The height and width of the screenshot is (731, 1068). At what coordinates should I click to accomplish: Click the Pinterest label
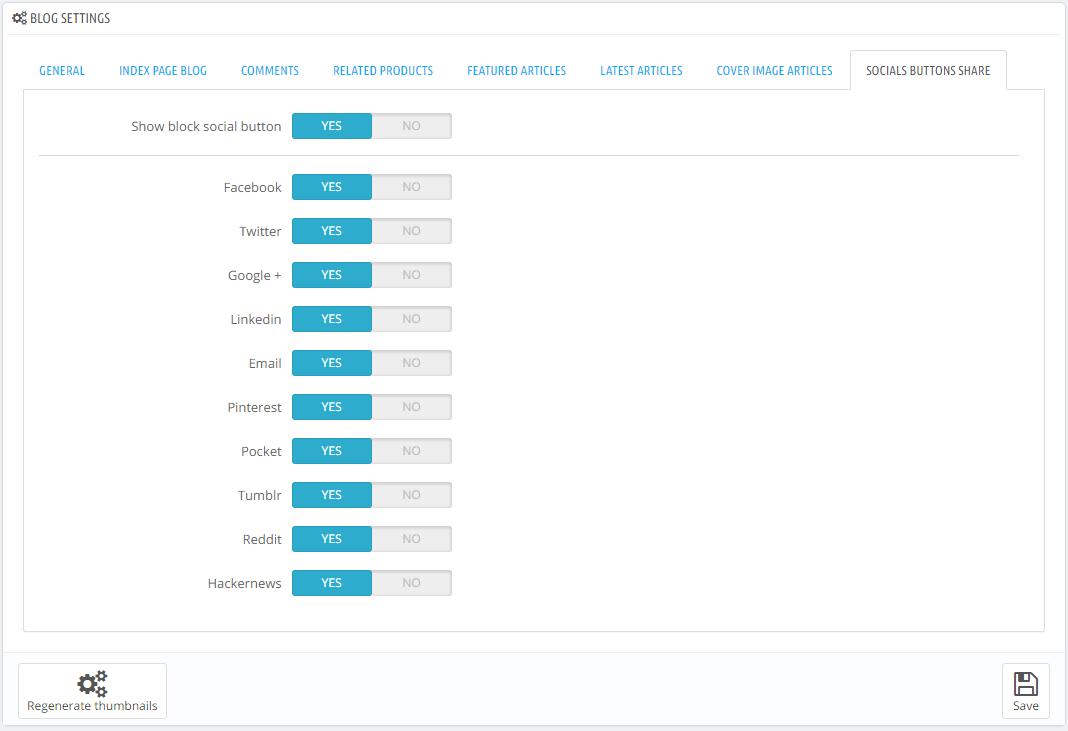pos(255,407)
